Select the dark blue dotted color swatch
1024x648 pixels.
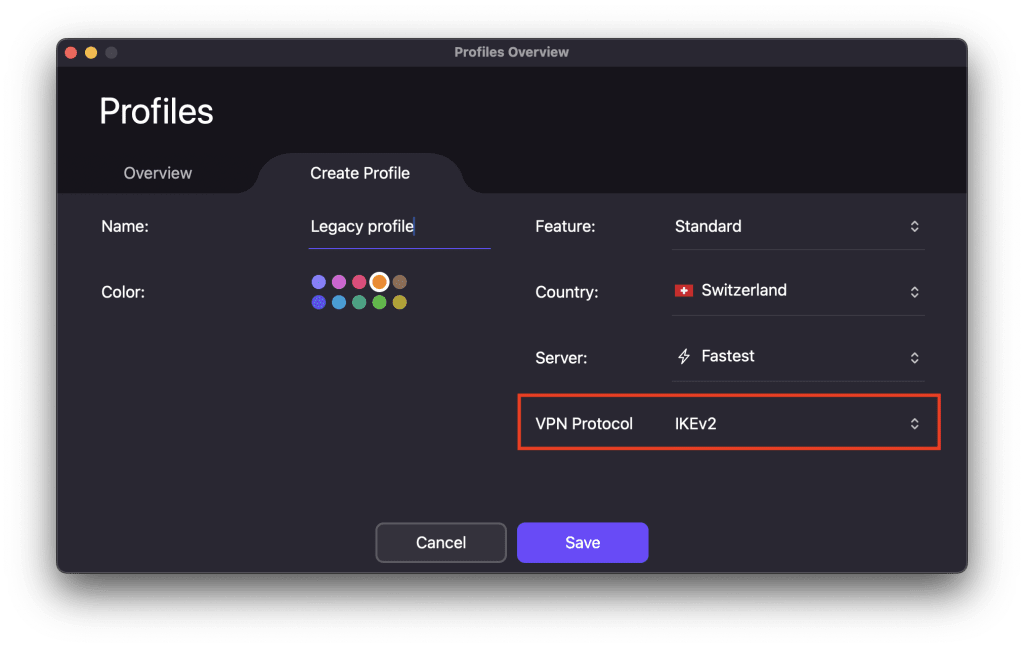coord(319,302)
